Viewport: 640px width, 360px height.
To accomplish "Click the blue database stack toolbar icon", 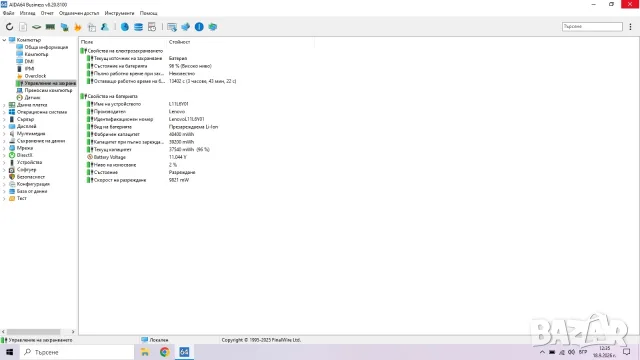I will point(138,27).
